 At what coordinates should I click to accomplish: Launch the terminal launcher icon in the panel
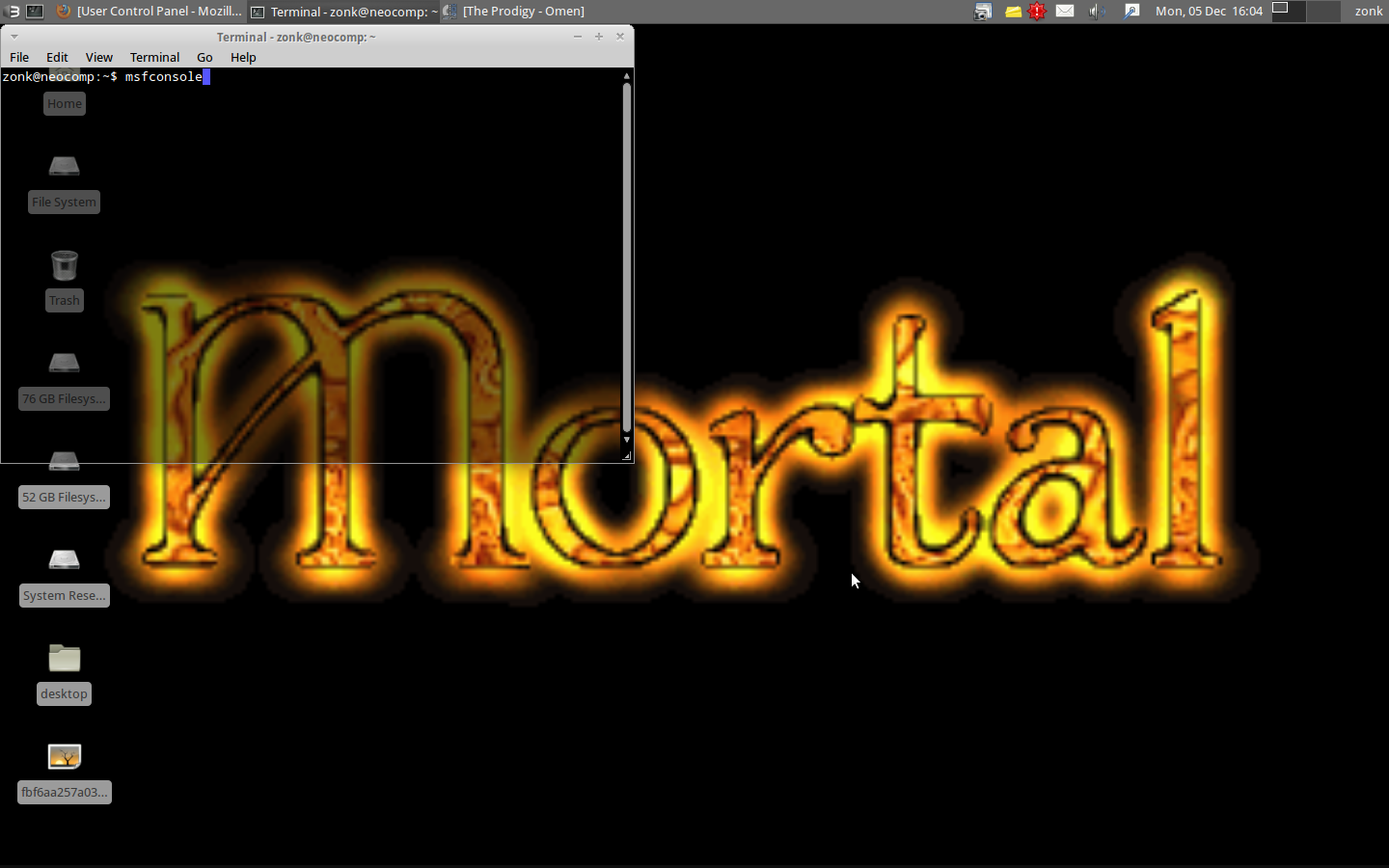35,12
